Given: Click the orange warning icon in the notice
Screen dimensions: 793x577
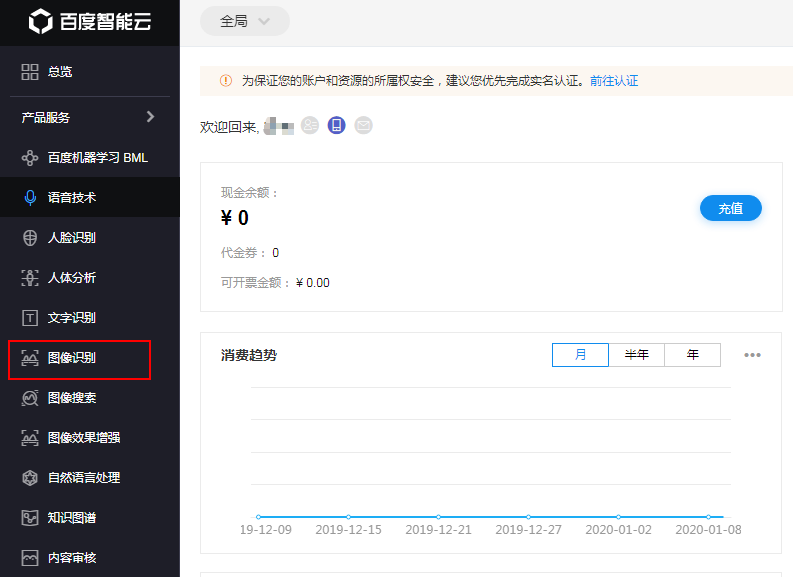Looking at the screenshot, I should click(x=226, y=81).
